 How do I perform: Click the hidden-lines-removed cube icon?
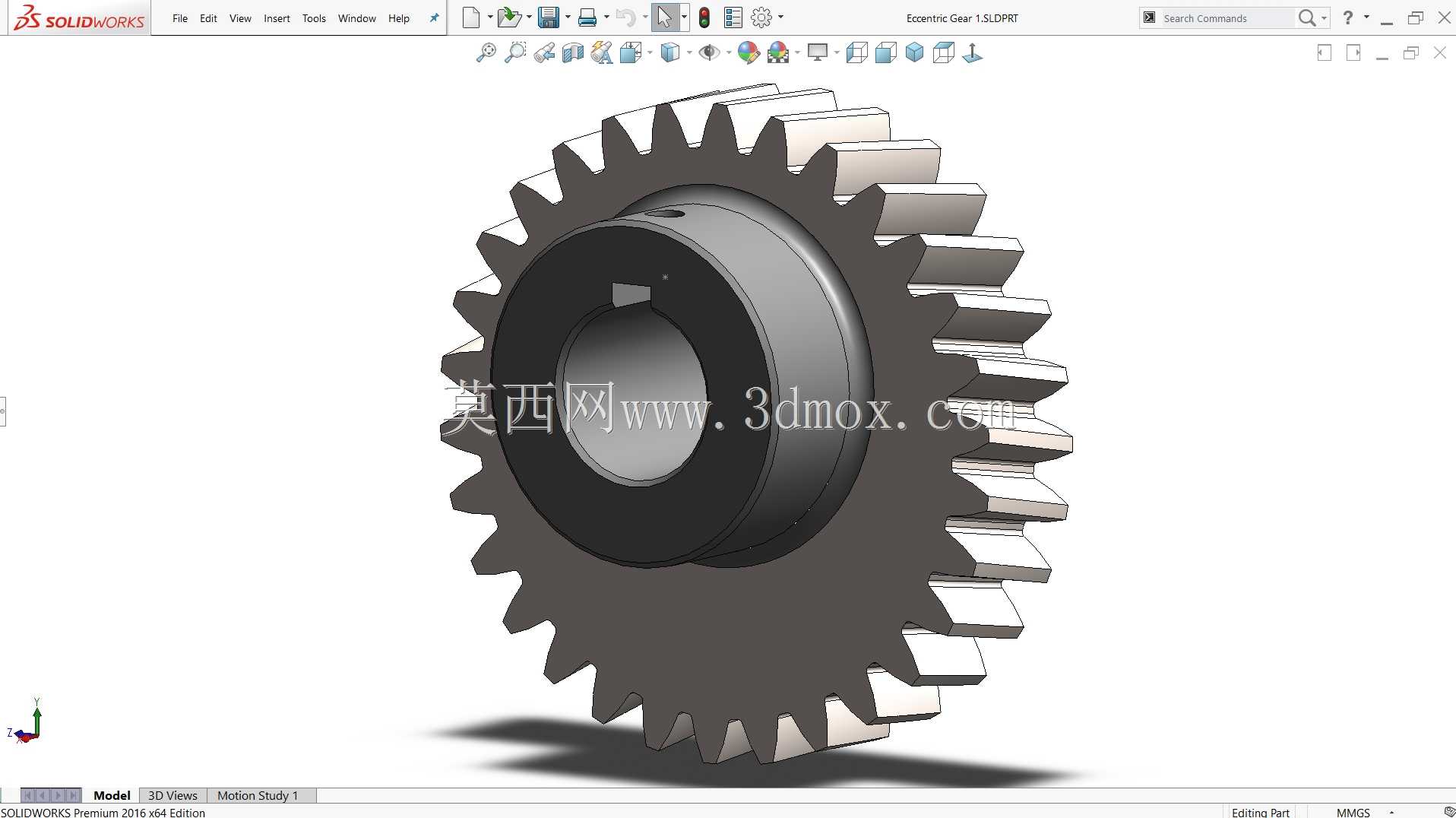click(886, 52)
